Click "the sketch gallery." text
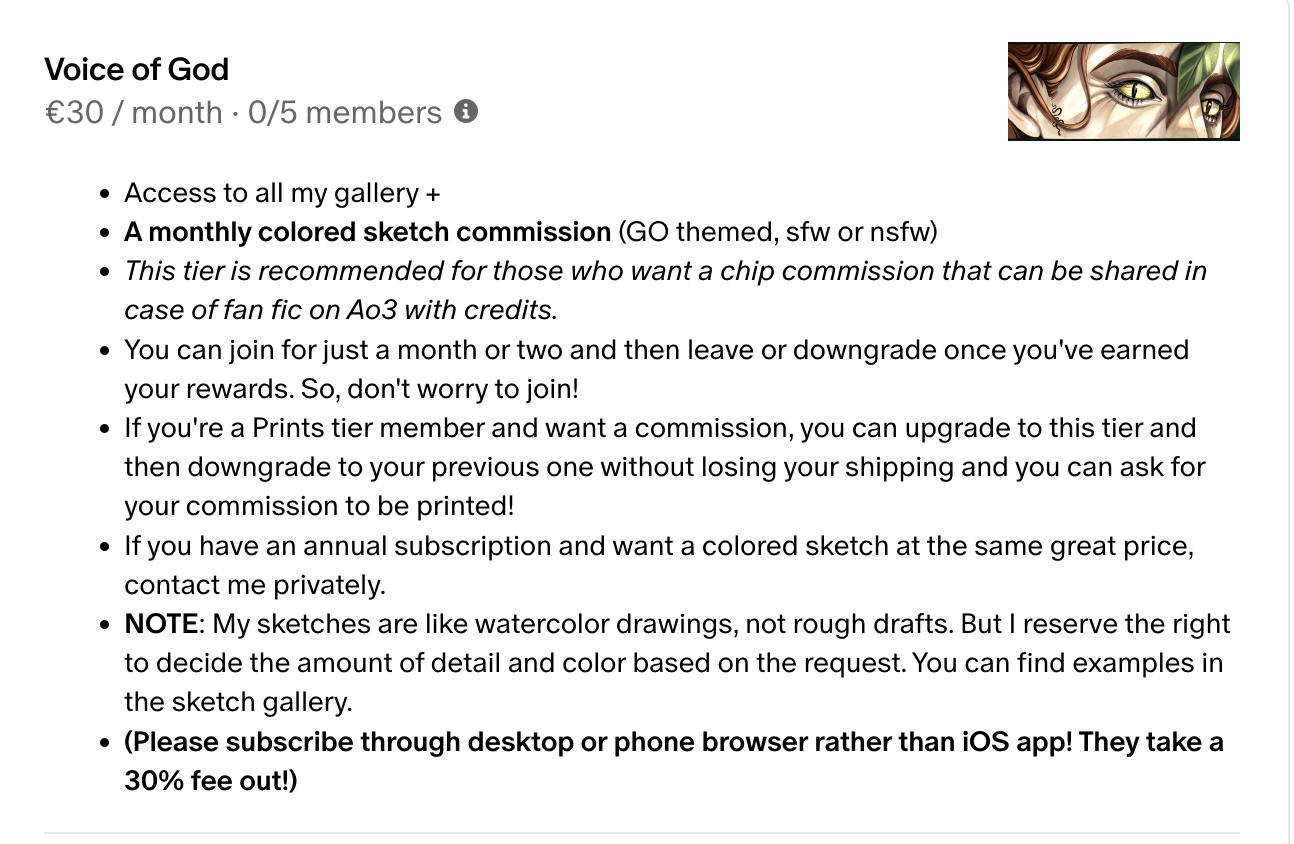 tap(238, 702)
